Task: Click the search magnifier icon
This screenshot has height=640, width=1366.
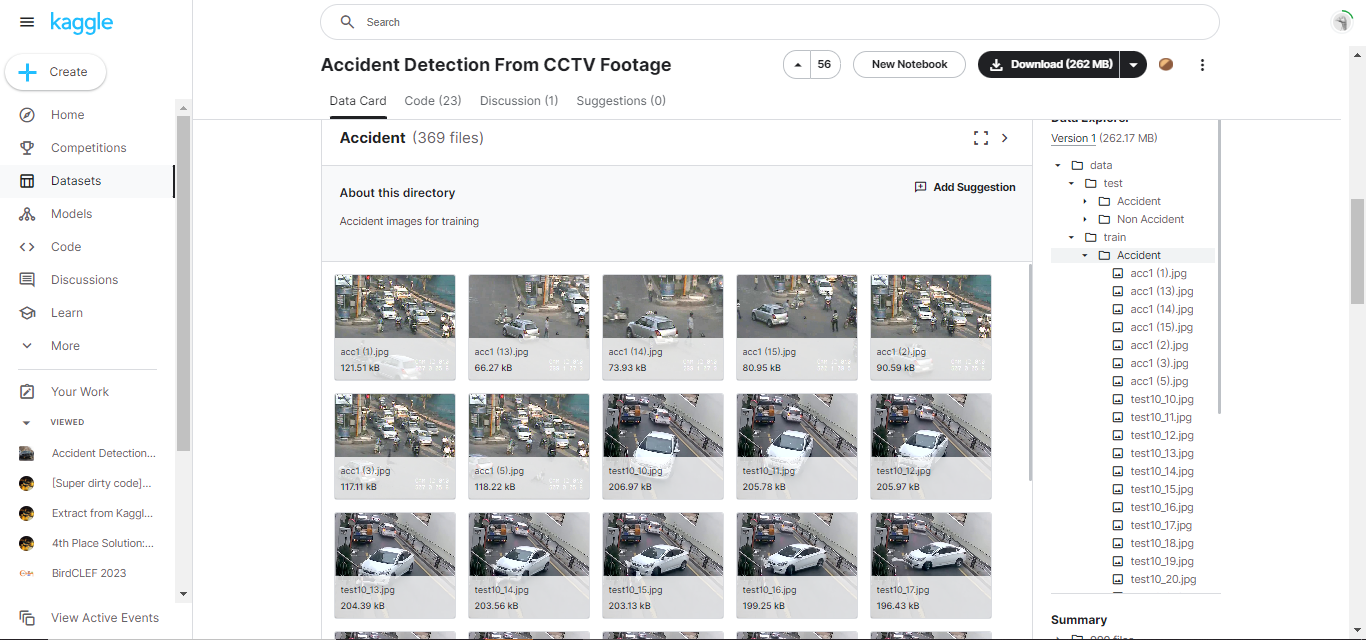Action: pos(347,22)
